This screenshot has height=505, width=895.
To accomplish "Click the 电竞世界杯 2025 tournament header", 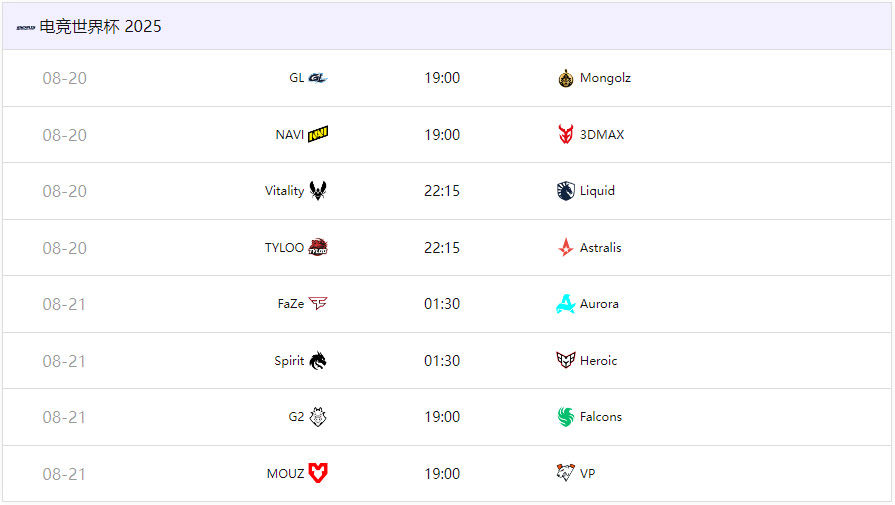I will pyautogui.click(x=100, y=27).
